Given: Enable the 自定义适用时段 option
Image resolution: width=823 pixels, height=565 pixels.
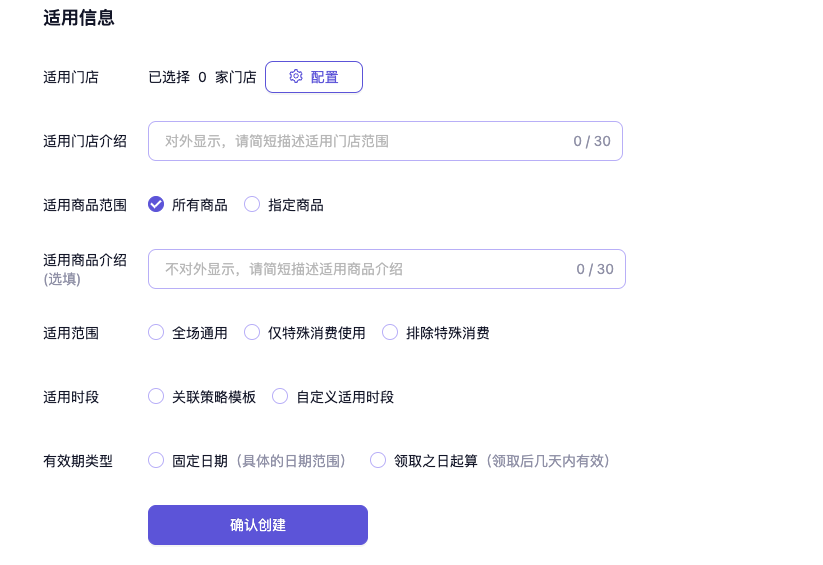Looking at the screenshot, I should [280, 397].
